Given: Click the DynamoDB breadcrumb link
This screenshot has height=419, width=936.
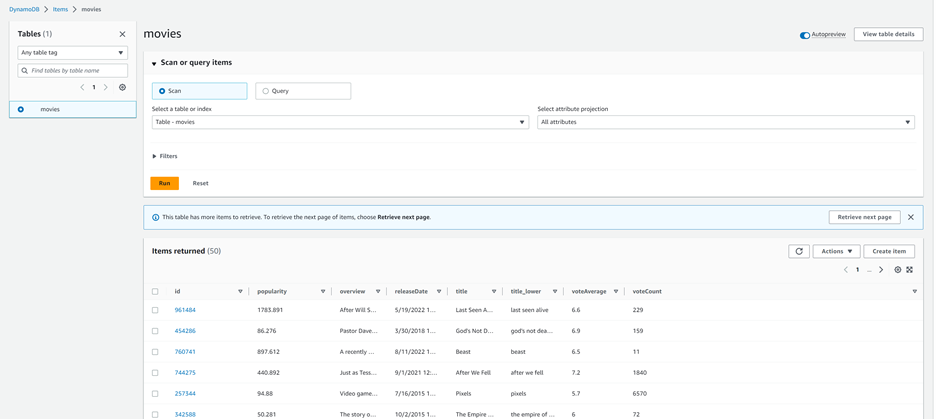Looking at the screenshot, I should [24, 10].
